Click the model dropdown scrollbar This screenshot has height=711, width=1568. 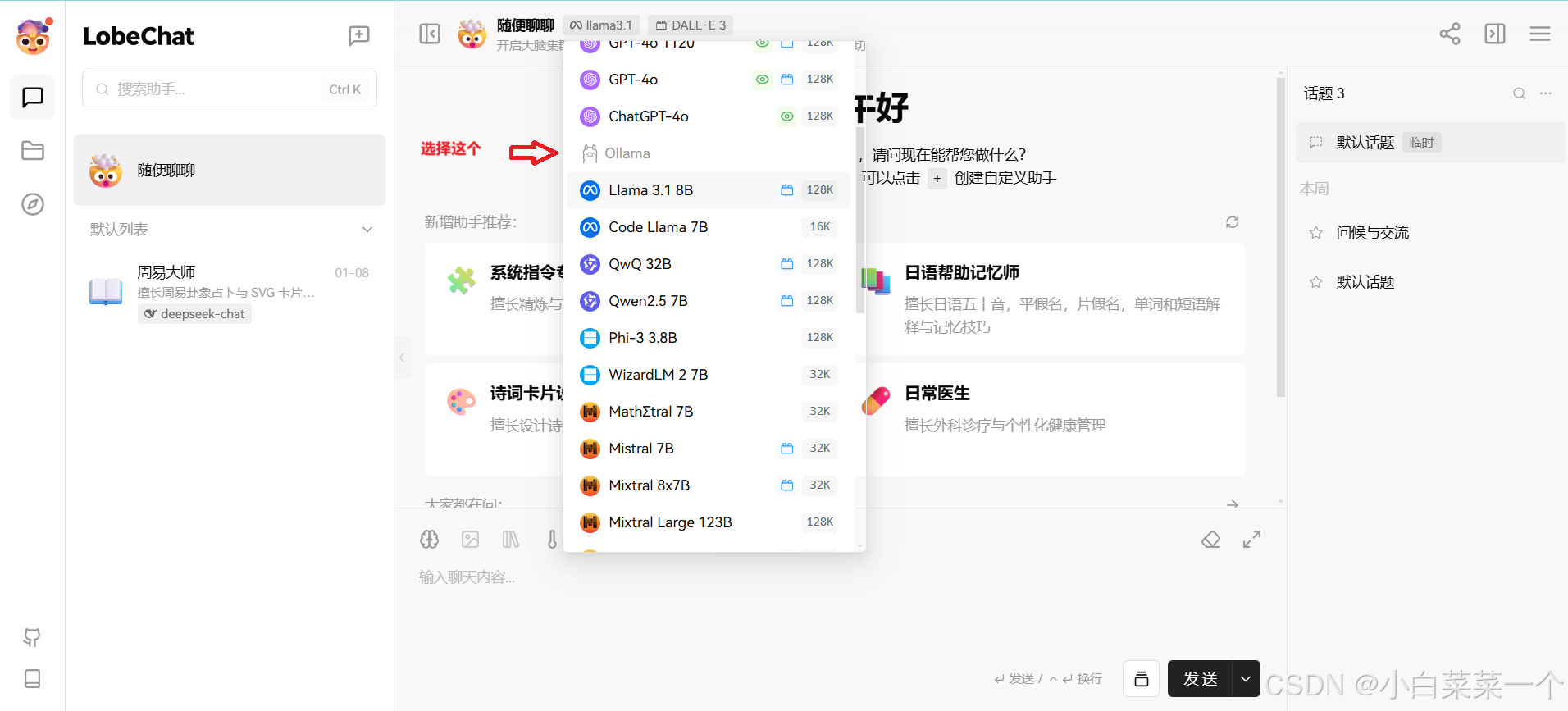coord(859,220)
